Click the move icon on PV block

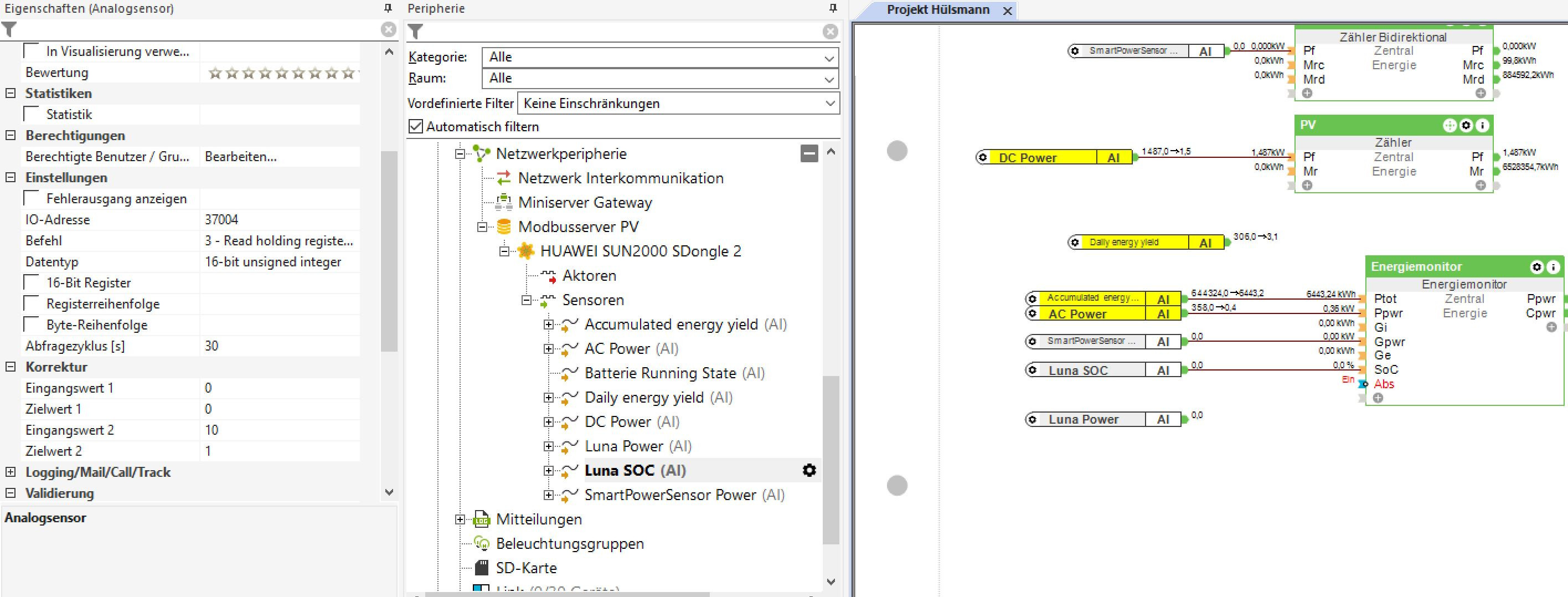coord(1450,125)
